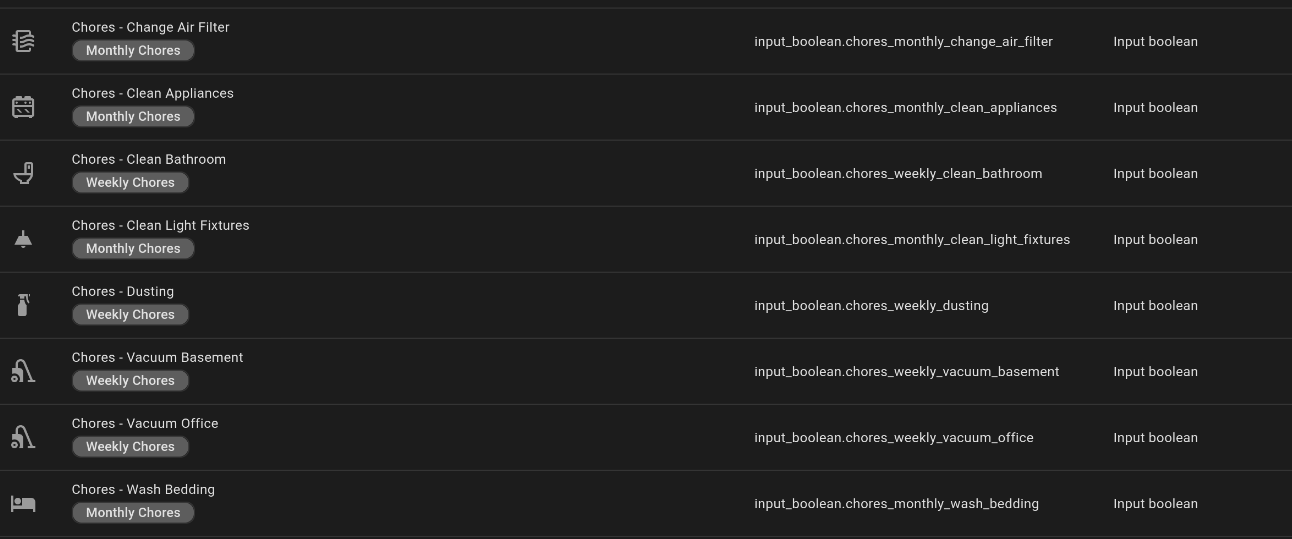Click entity ID input_boolean.chores_monthly_change_air_filter
This screenshot has width=1292, height=539.
click(x=903, y=41)
